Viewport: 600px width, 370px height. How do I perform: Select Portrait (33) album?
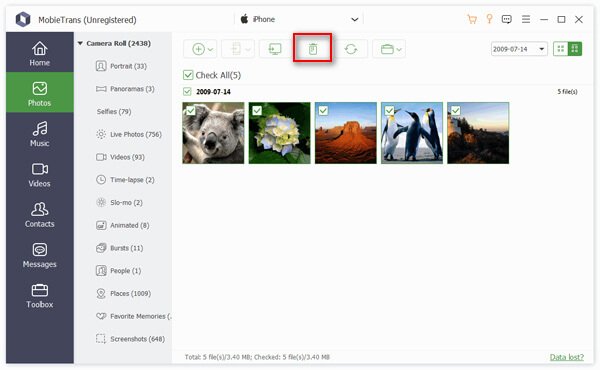(121, 66)
